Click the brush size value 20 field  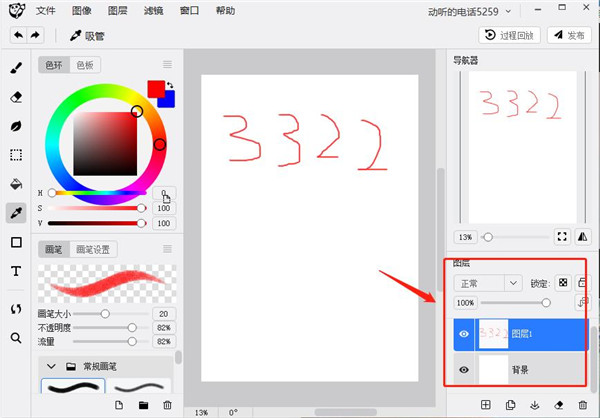pos(164,314)
